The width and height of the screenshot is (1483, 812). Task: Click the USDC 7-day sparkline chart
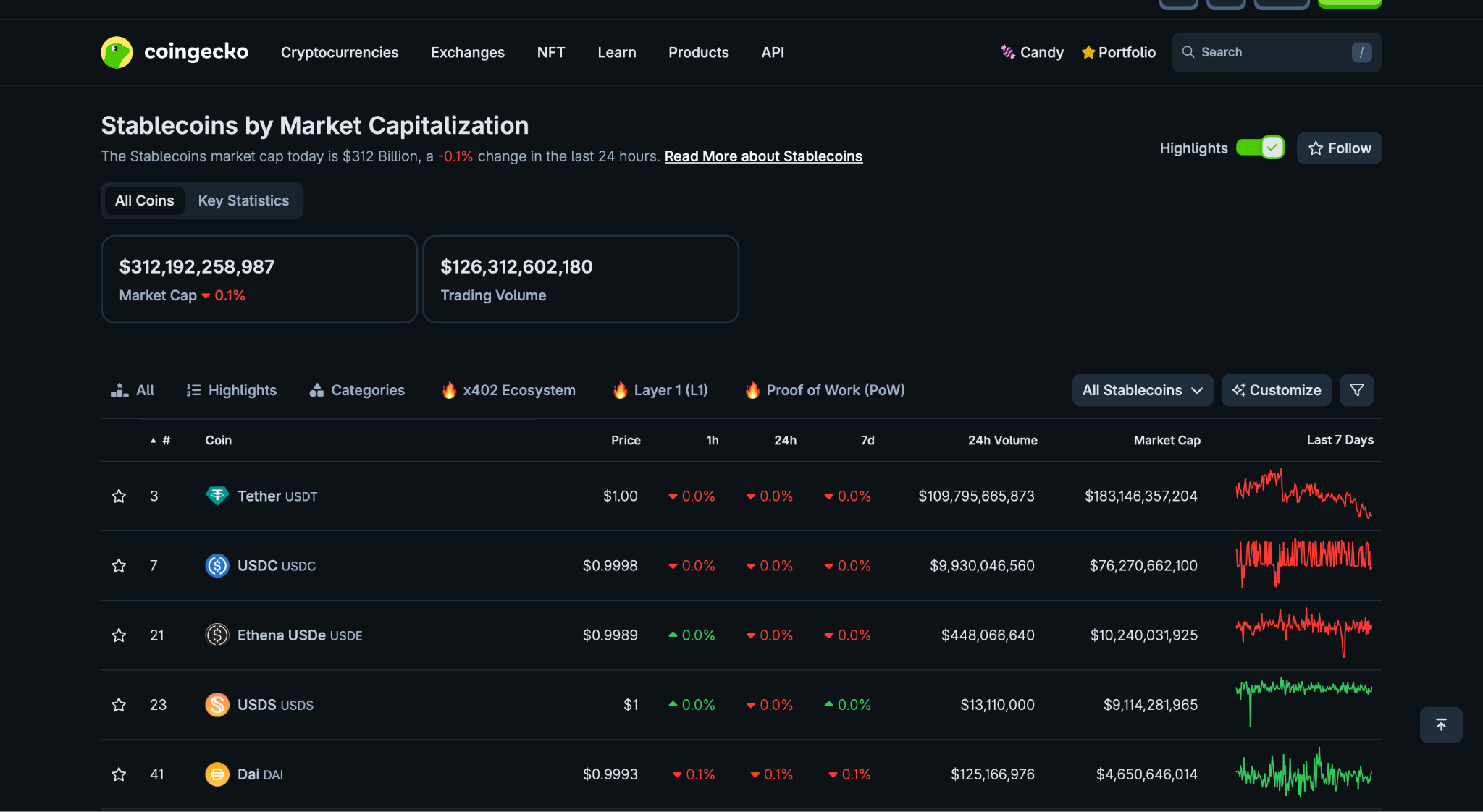click(x=1303, y=563)
